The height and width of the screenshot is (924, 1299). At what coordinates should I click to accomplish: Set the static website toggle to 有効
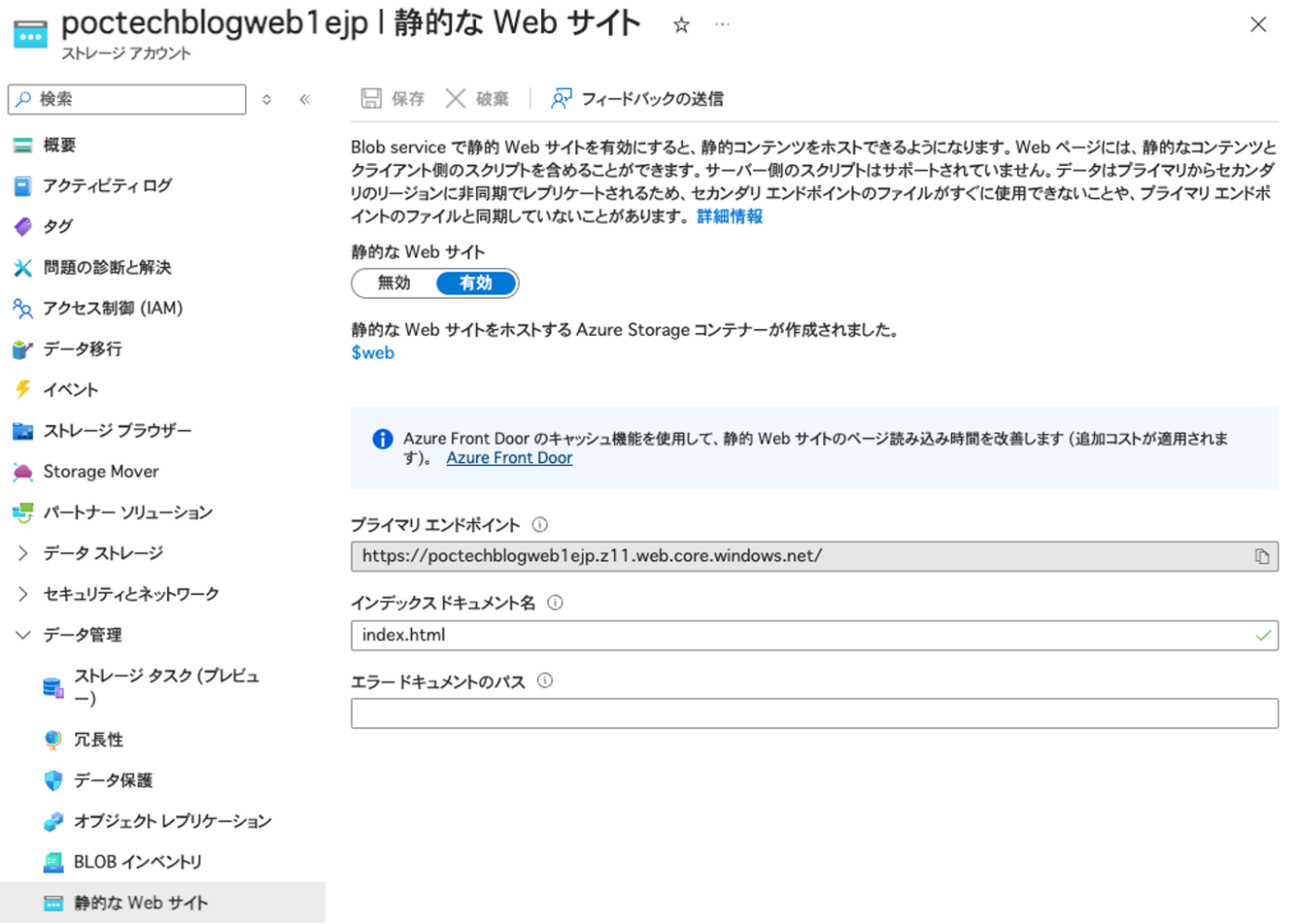coord(476,283)
